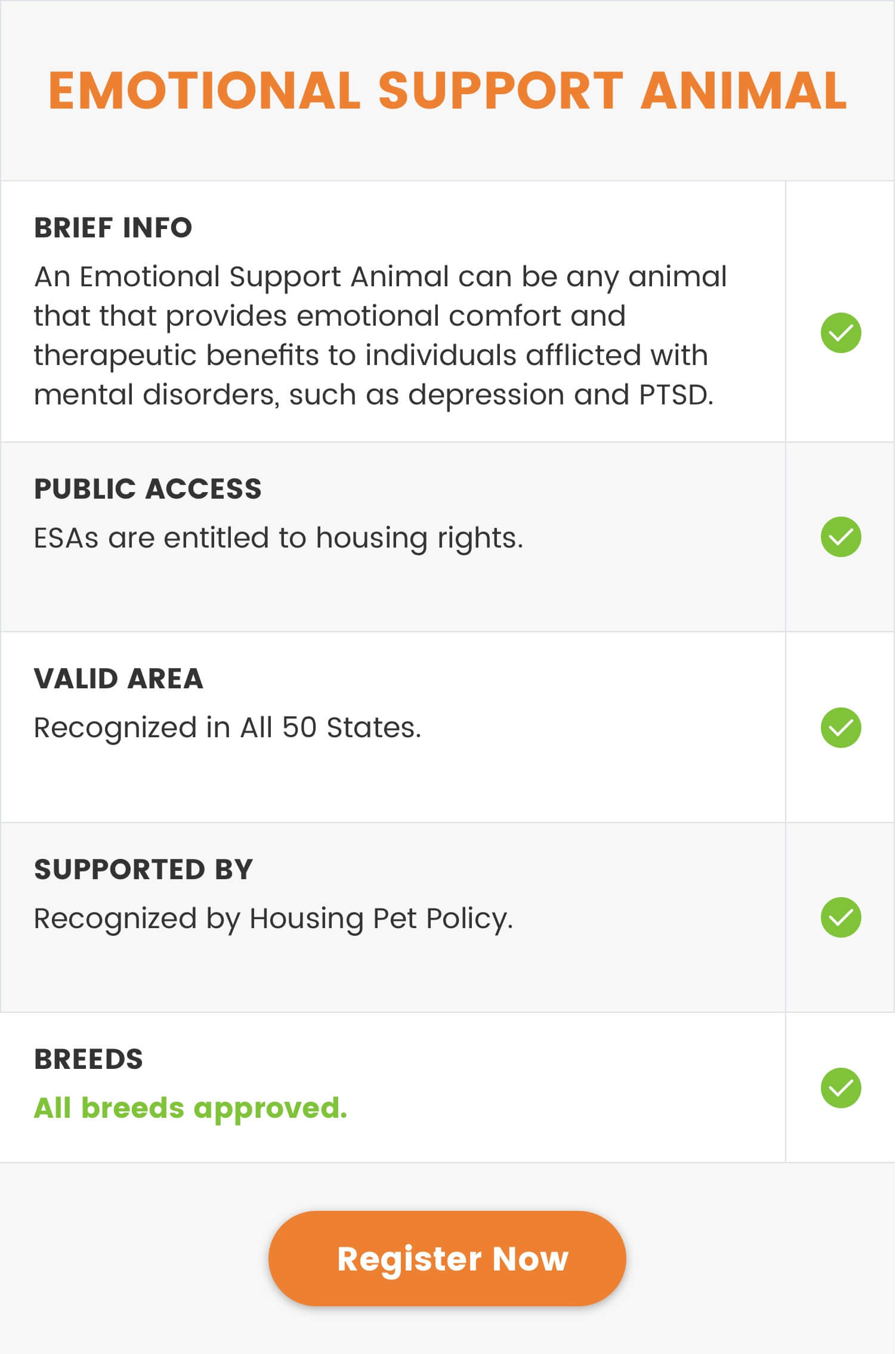Click the green checkmark beside Brief Info
The height and width of the screenshot is (1354, 896).
pyautogui.click(x=841, y=333)
